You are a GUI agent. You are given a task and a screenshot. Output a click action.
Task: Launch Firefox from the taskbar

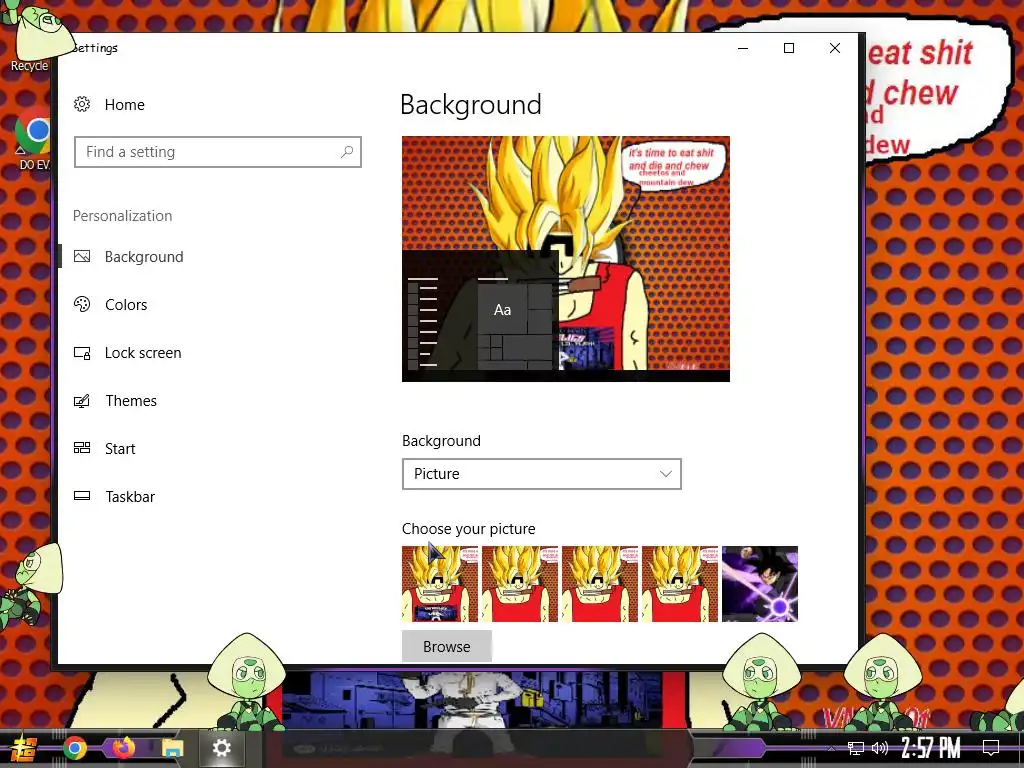click(x=123, y=748)
